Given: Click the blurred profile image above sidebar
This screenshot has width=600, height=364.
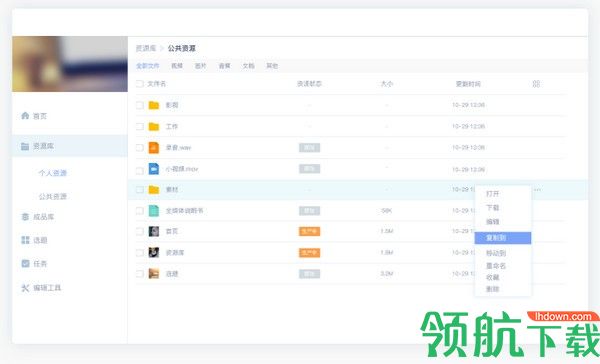Looking at the screenshot, I should point(70,64).
